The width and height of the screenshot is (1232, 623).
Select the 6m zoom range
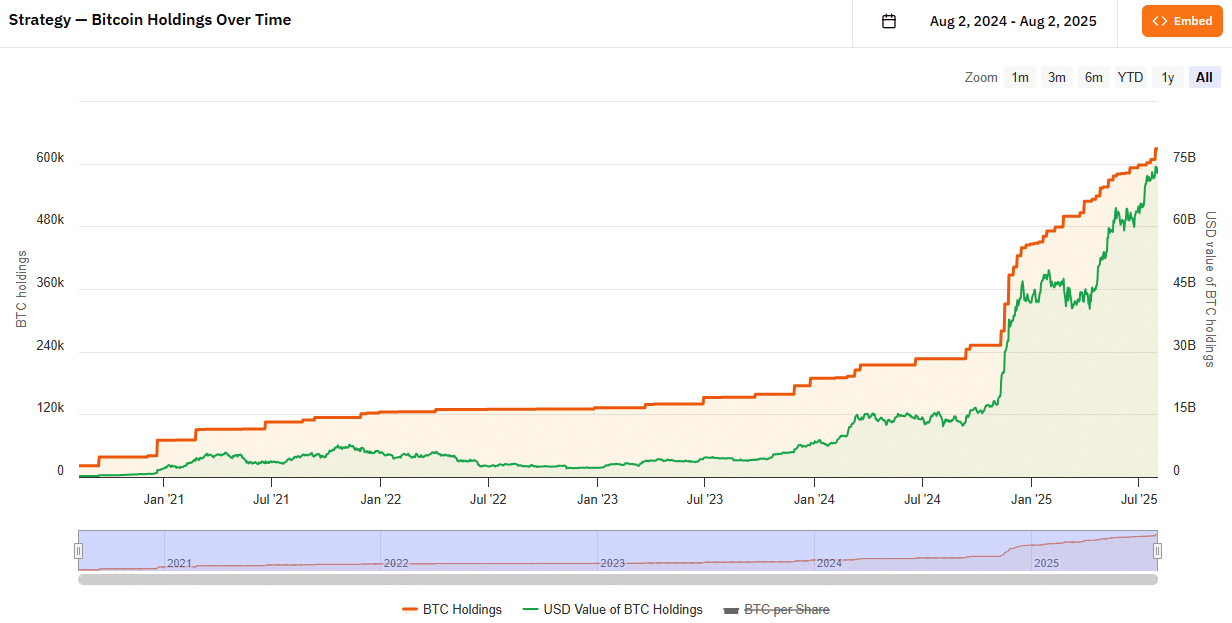[1094, 77]
